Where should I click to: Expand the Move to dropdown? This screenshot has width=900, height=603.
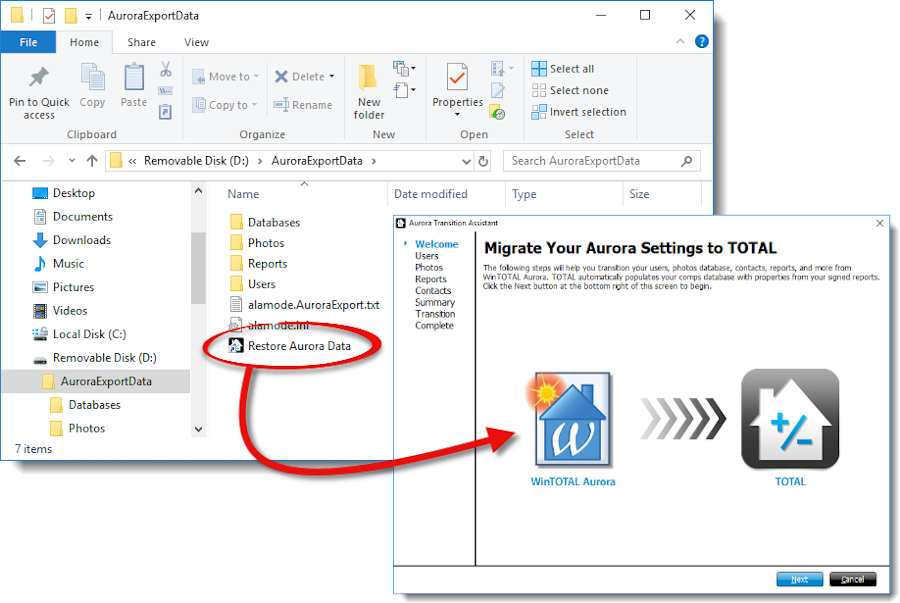256,76
